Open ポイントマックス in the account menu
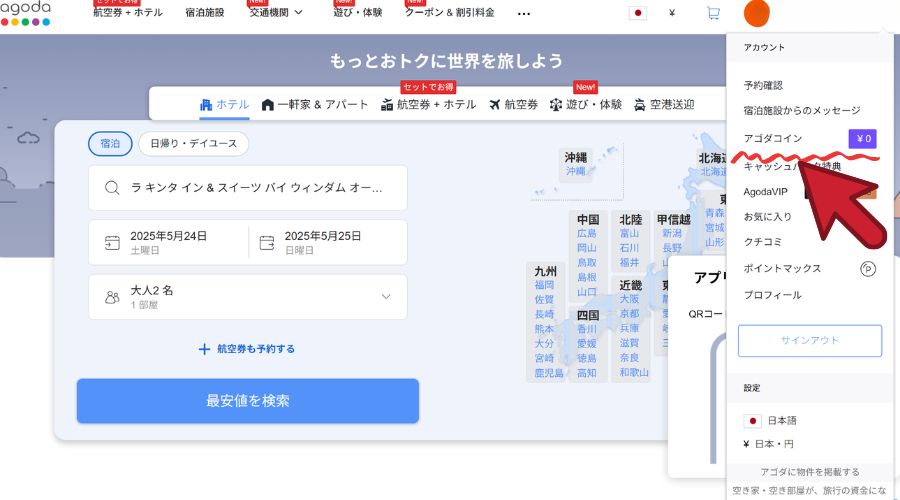 click(x=782, y=269)
